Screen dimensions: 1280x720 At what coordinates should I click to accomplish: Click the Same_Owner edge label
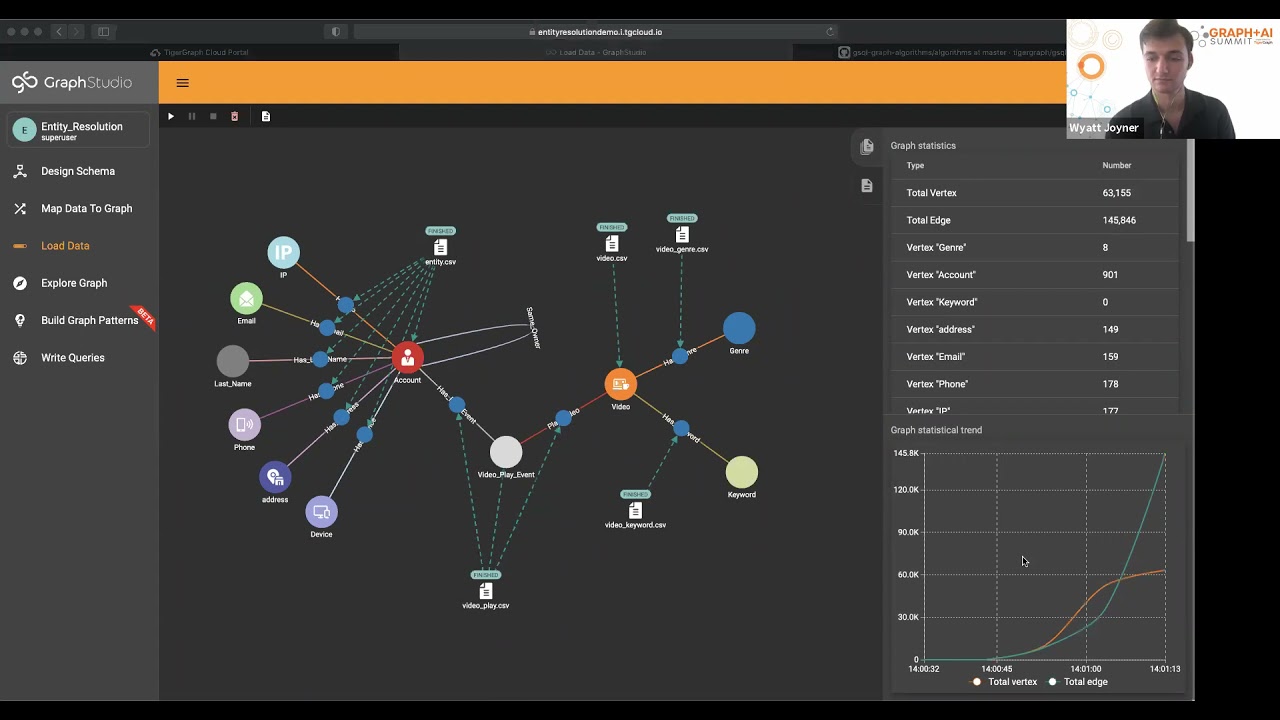533,328
